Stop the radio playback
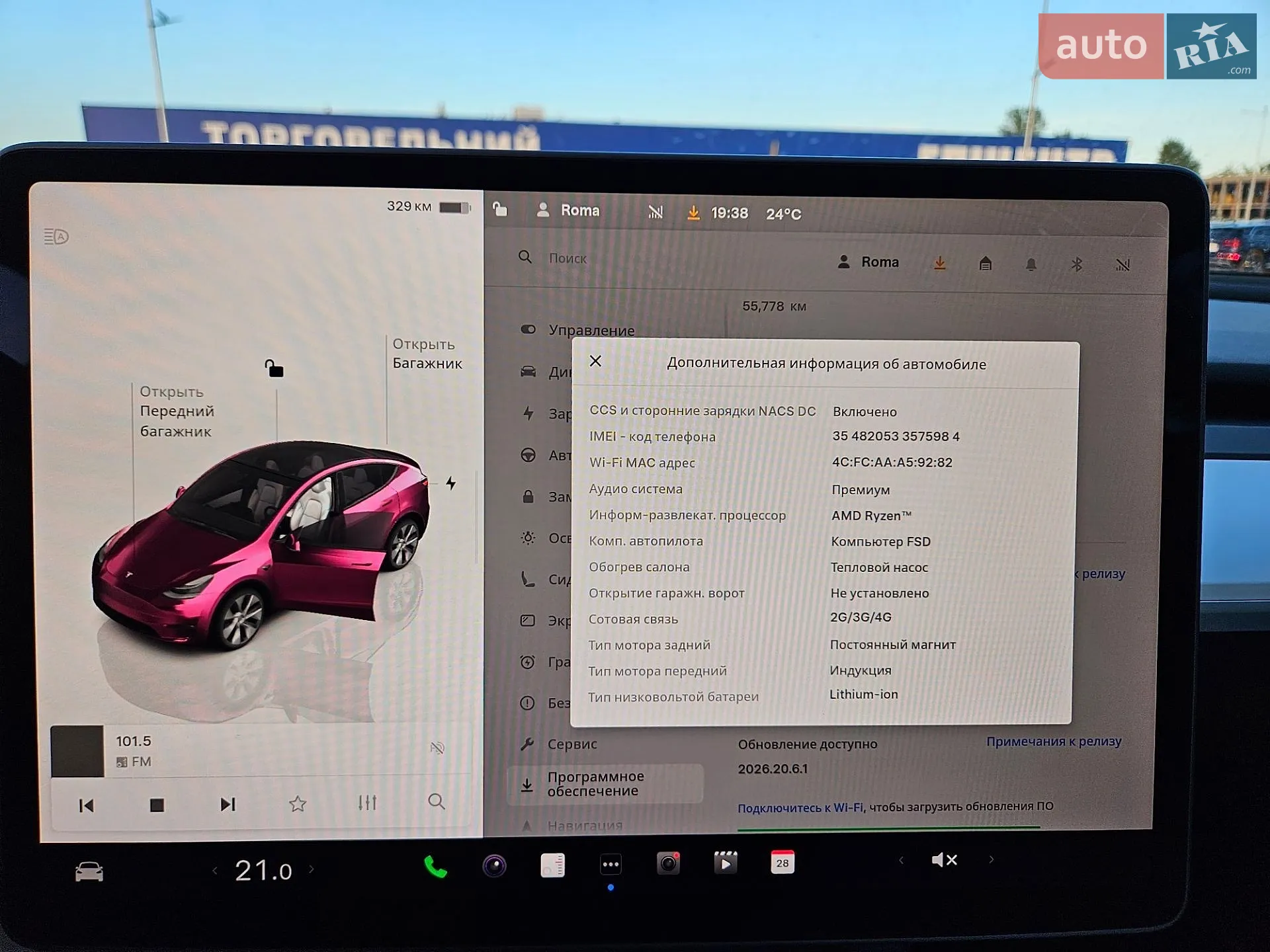Viewport: 1270px width, 952px height. click(x=157, y=805)
